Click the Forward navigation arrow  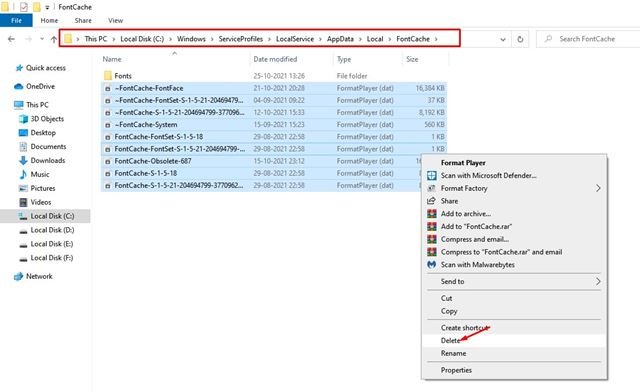tap(29, 39)
